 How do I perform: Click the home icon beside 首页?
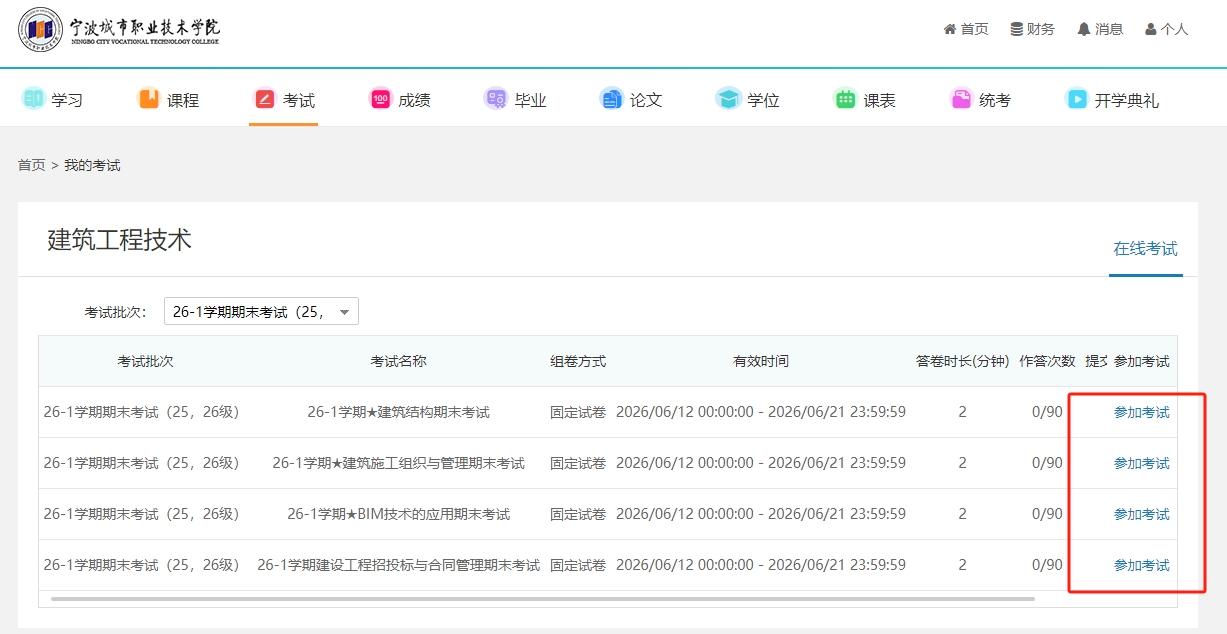click(x=950, y=30)
